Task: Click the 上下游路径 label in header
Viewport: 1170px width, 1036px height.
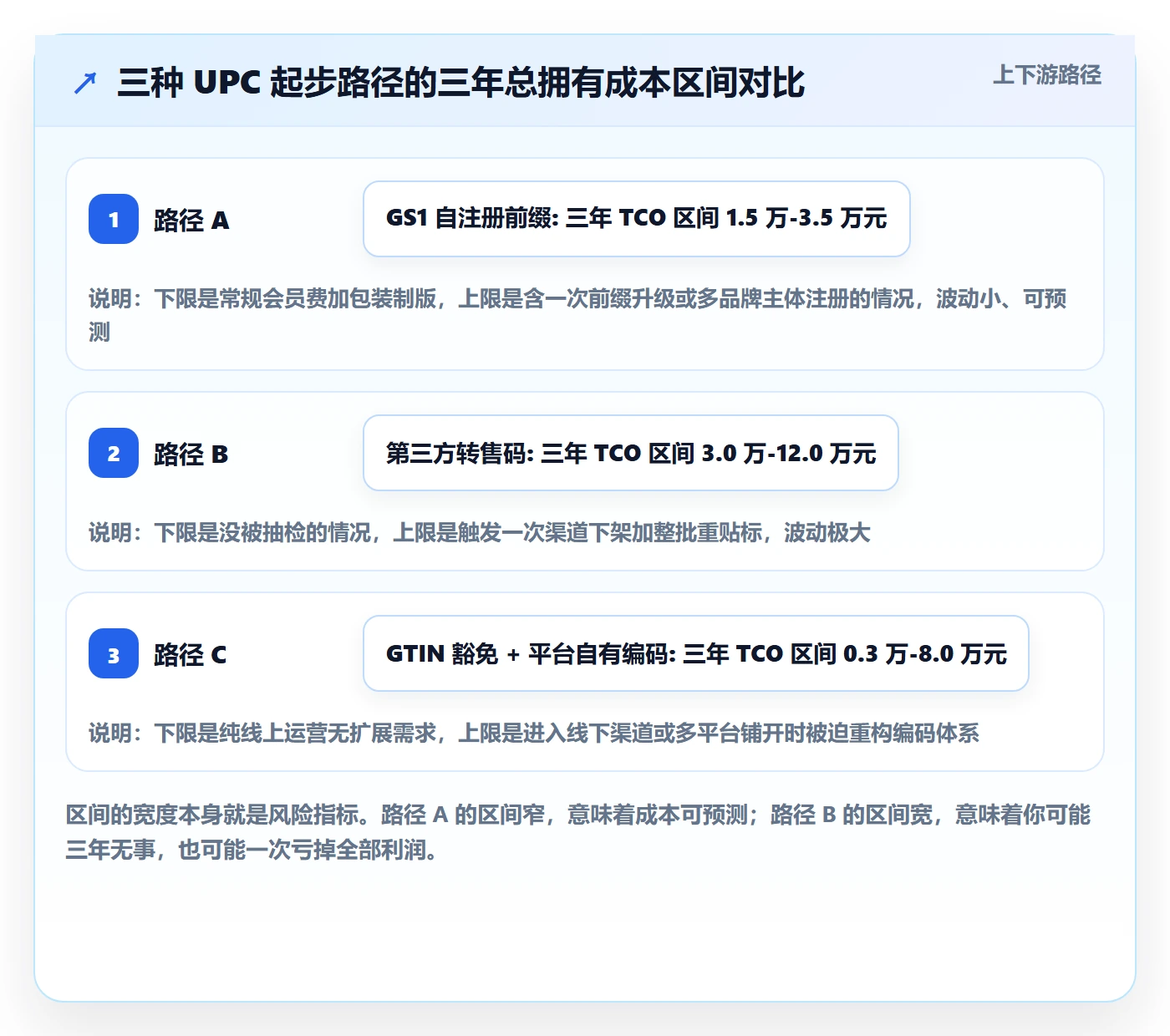Action: tap(1046, 75)
